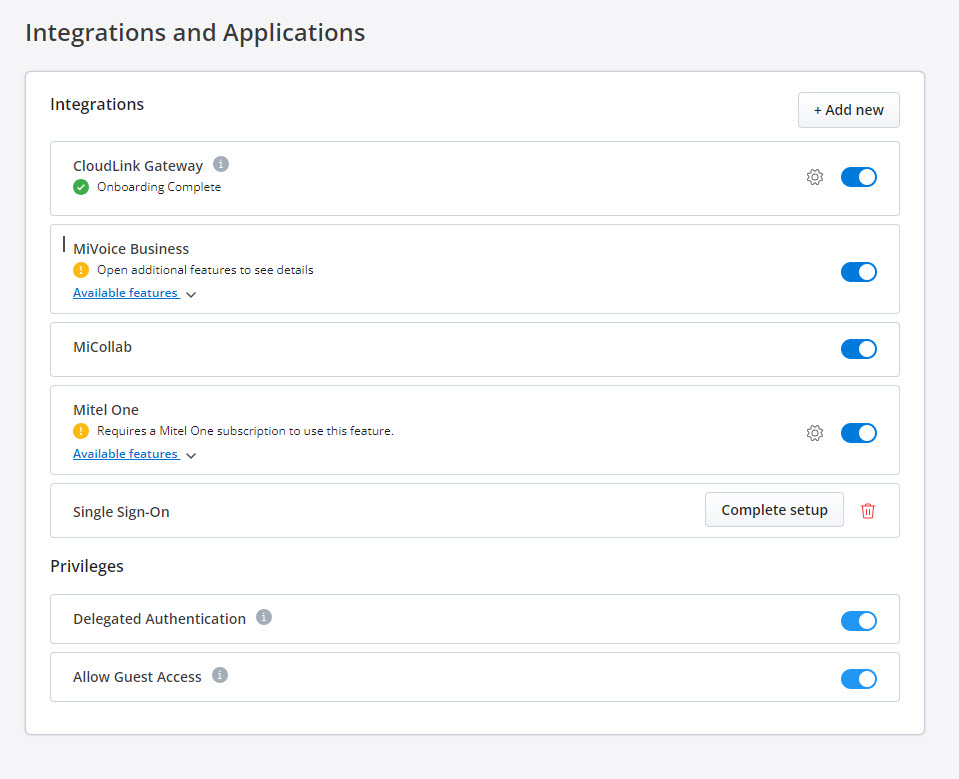Click Complete setup for Single Sign-On

(x=774, y=510)
